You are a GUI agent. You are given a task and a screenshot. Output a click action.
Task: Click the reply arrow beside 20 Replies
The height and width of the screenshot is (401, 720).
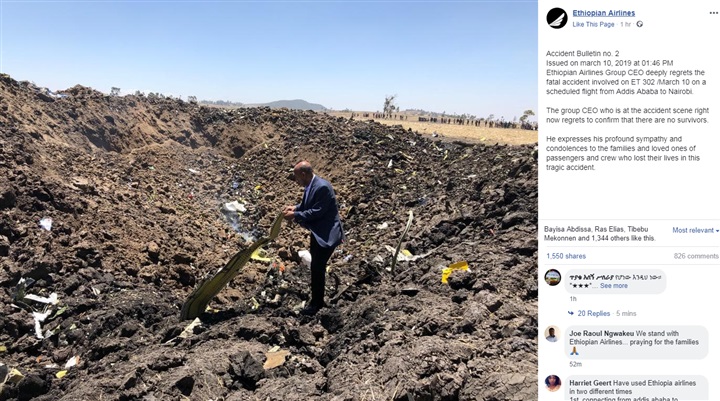[x=571, y=313]
